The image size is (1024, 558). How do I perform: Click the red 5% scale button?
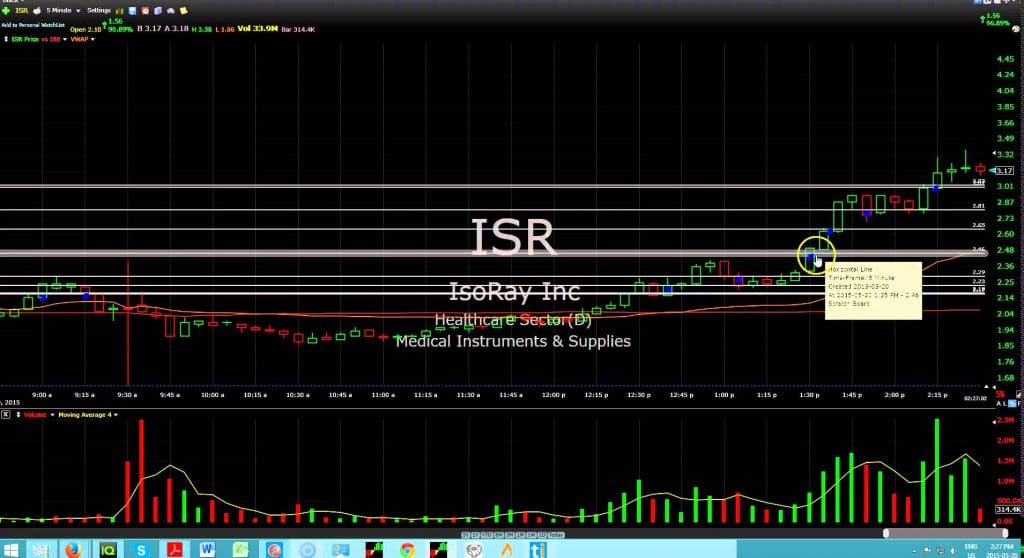click(1000, 394)
